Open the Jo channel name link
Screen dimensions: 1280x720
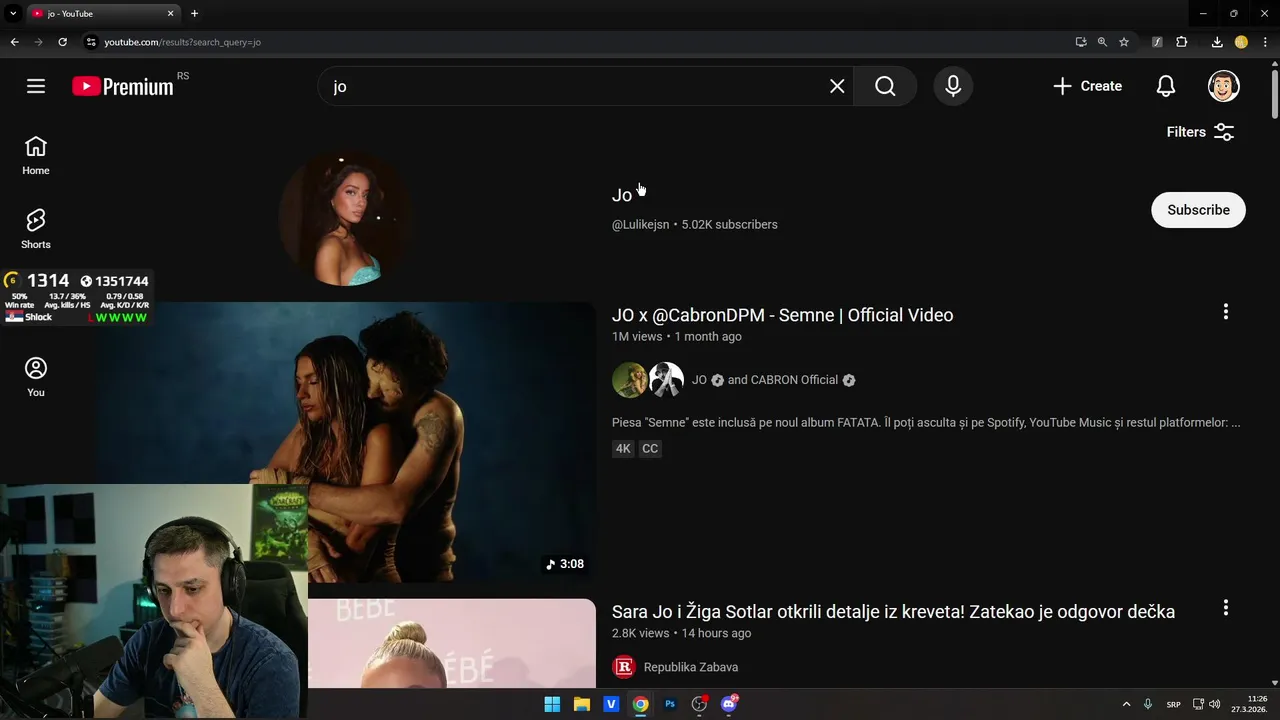click(622, 195)
